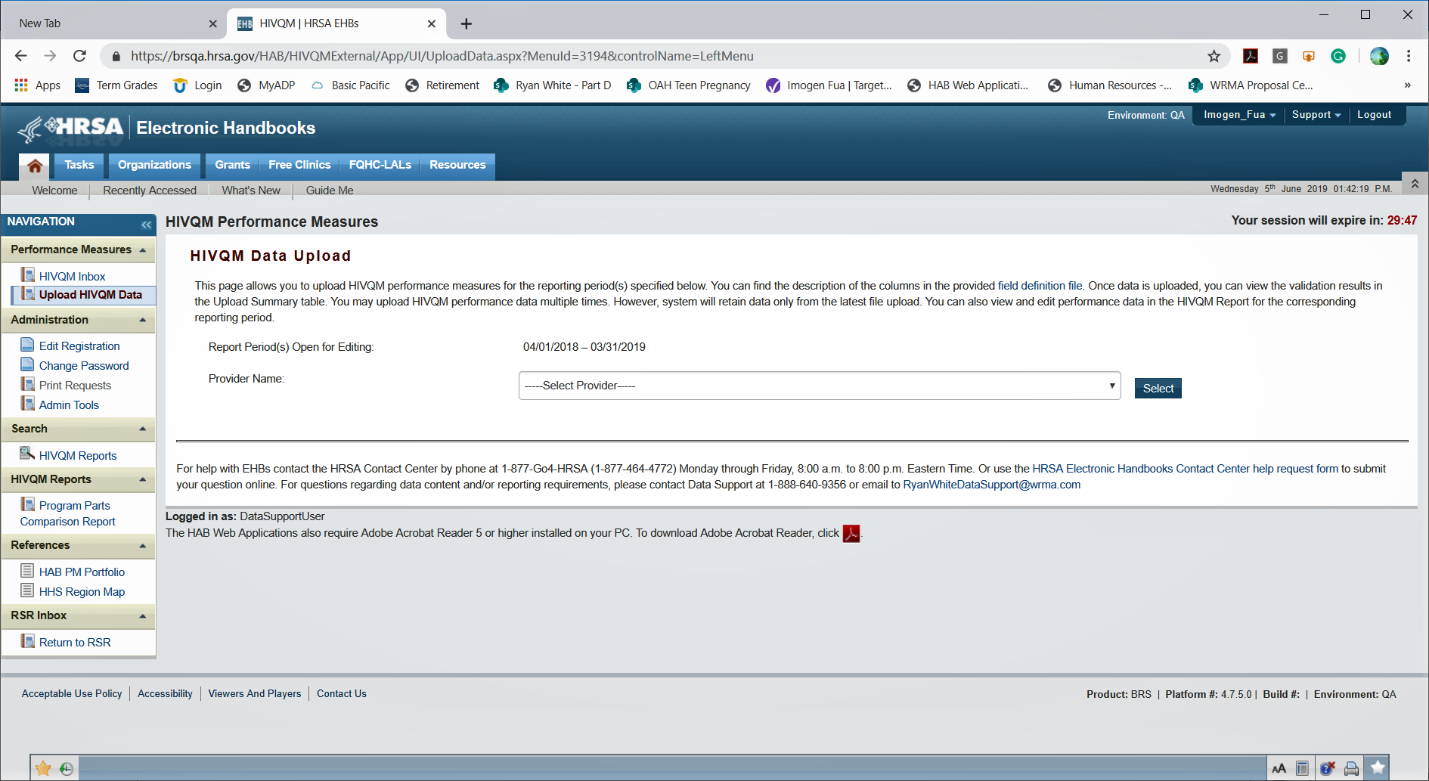Click the help icon with red X
Viewport: 1429px width, 781px height.
1328,768
